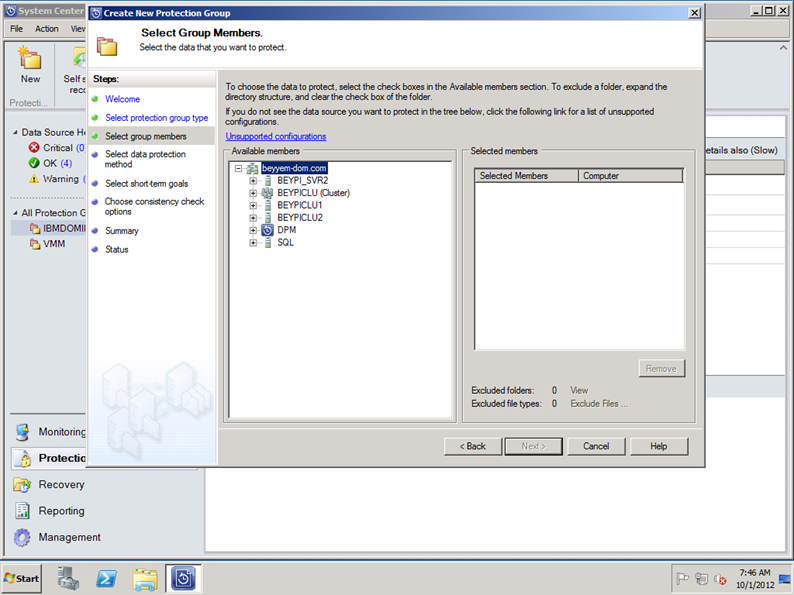
Task: Click the Help button
Action: point(659,446)
